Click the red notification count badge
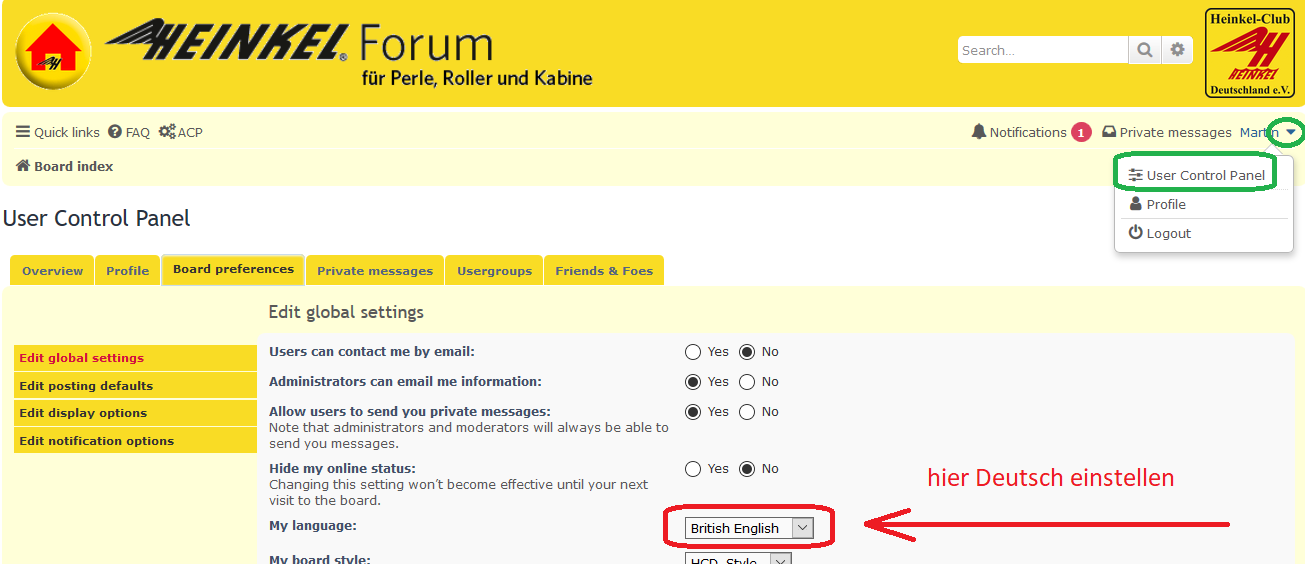 (x=1081, y=132)
